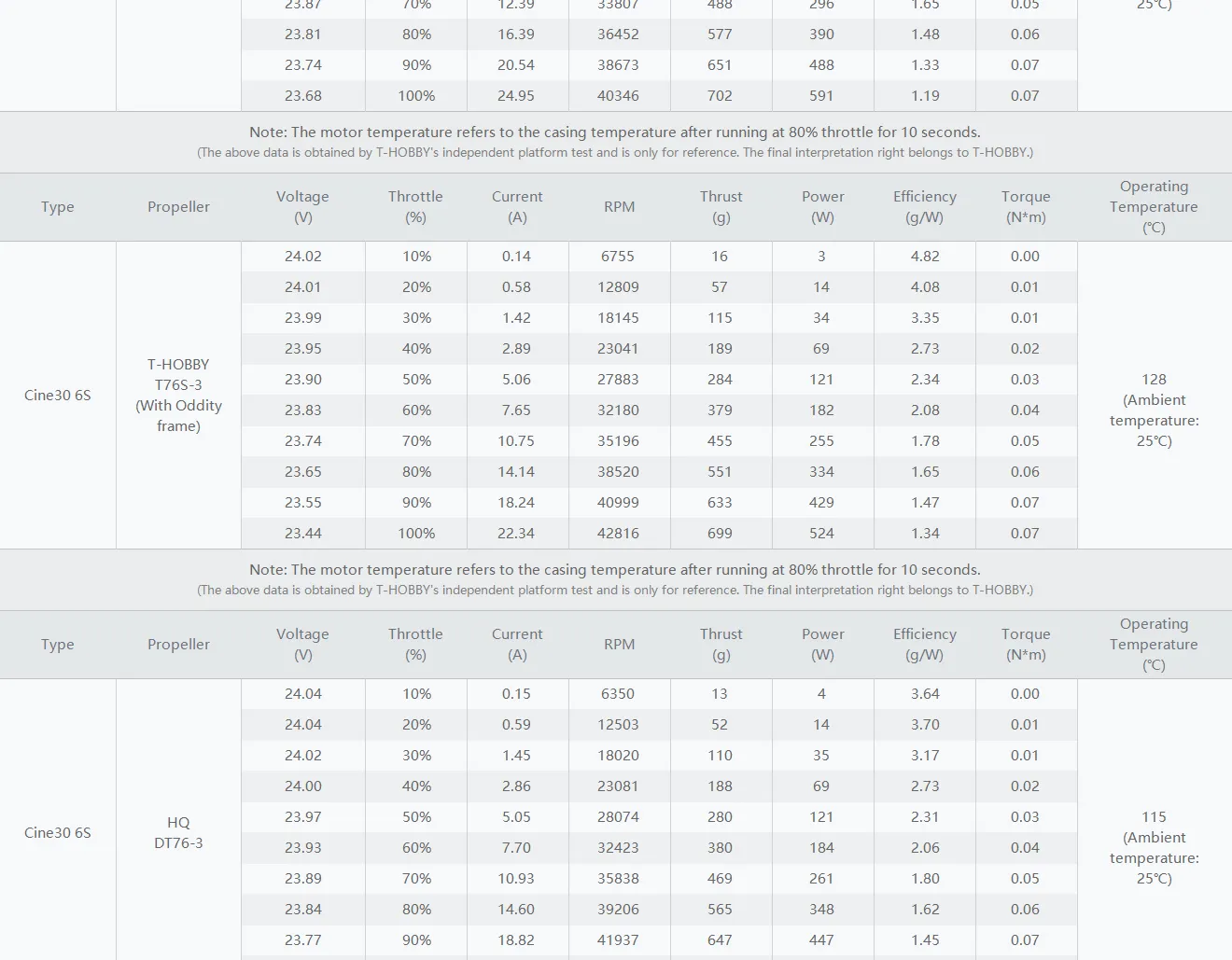Click the RPM value 6350
Screen dimensions: 1232x960
click(x=618, y=694)
